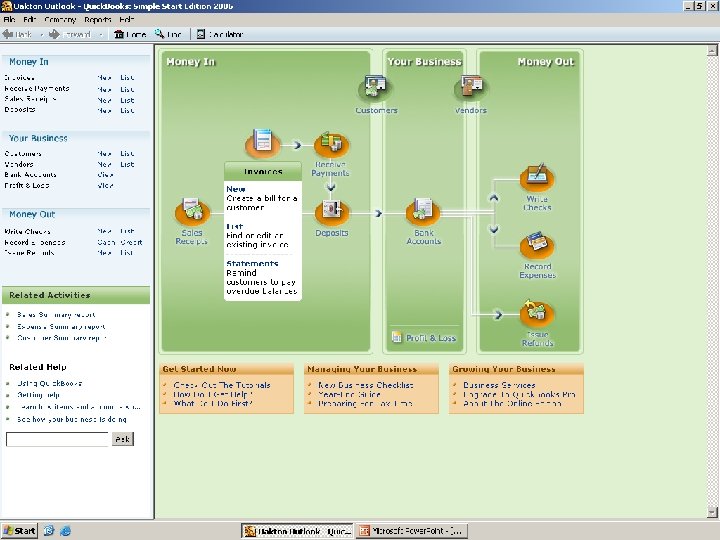Open What Do I Do First link
This screenshot has width=720, height=540.
(x=213, y=403)
